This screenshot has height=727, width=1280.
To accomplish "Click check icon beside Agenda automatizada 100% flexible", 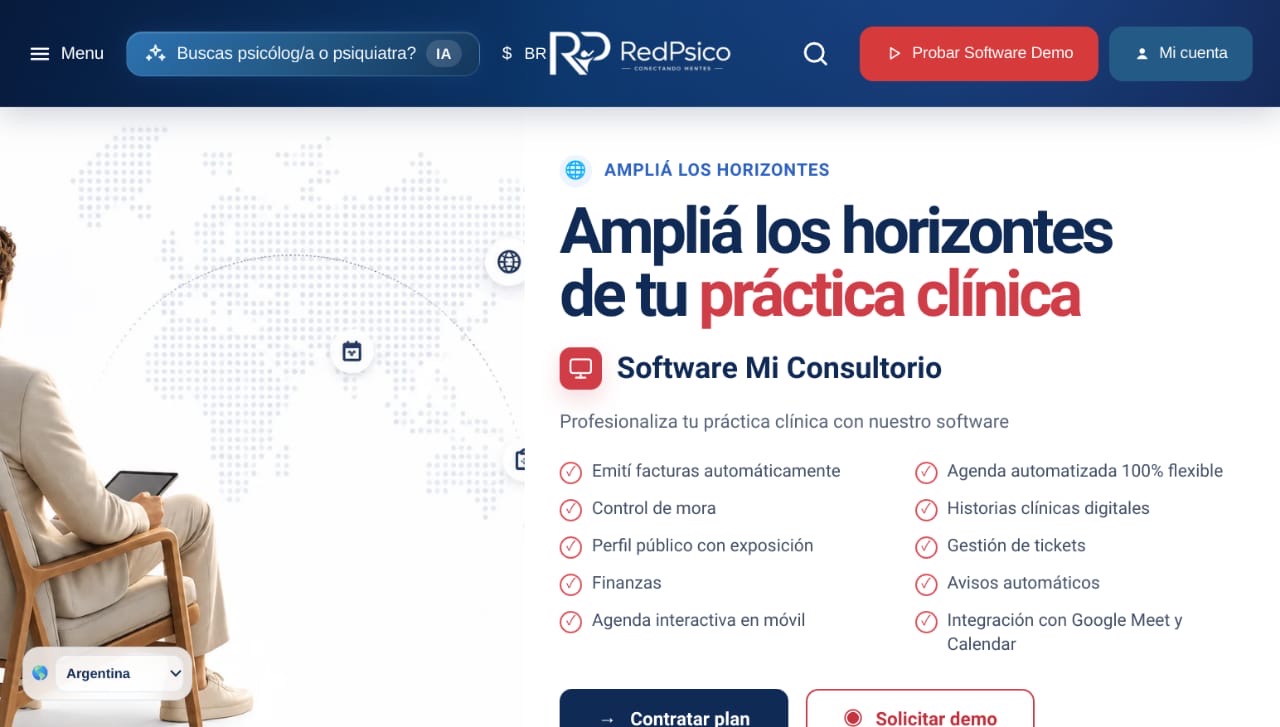I will pyautogui.click(x=926, y=472).
